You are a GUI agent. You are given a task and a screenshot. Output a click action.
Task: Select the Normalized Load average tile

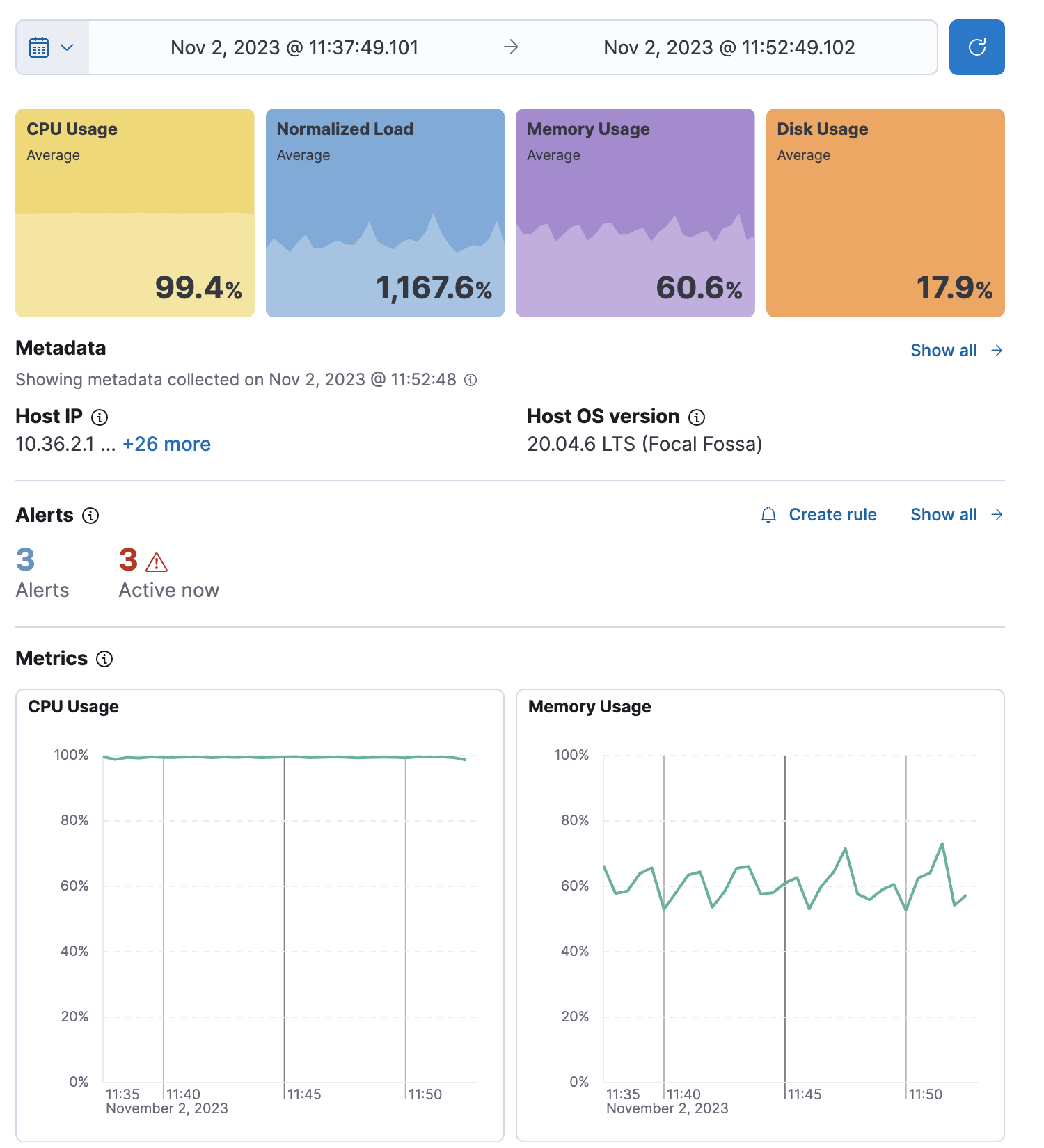385,213
